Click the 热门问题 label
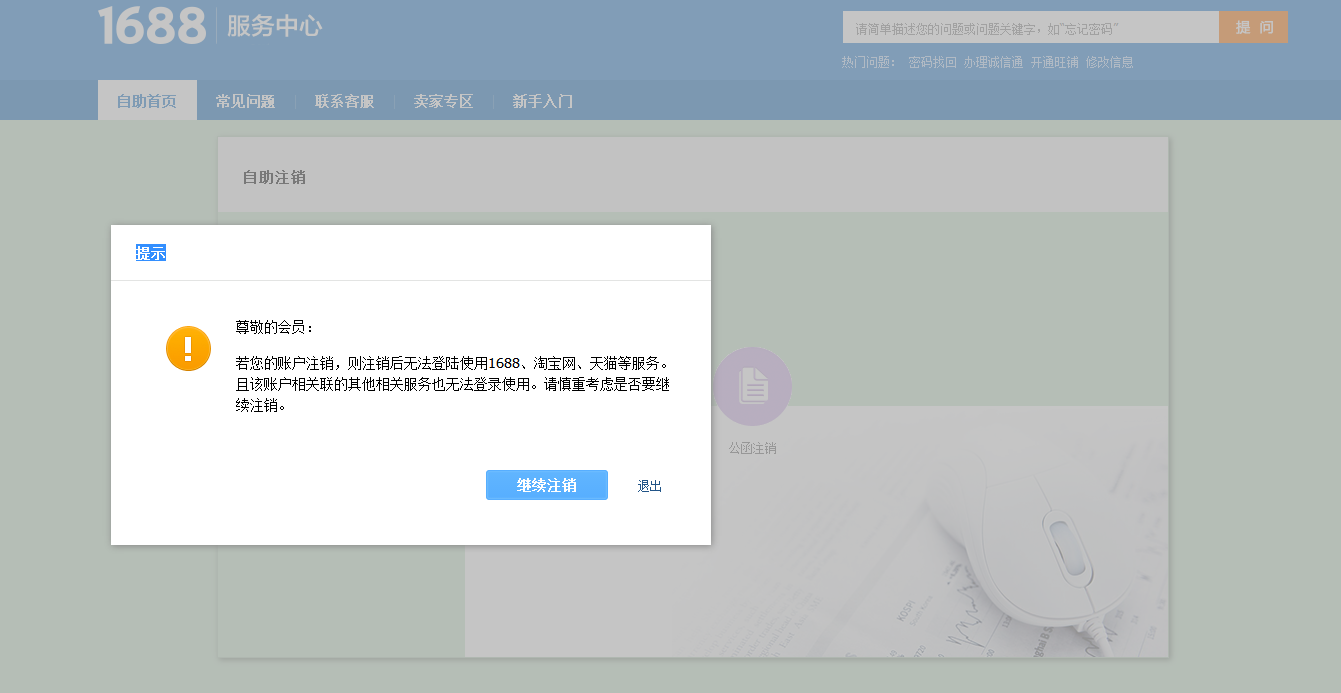 (870, 62)
